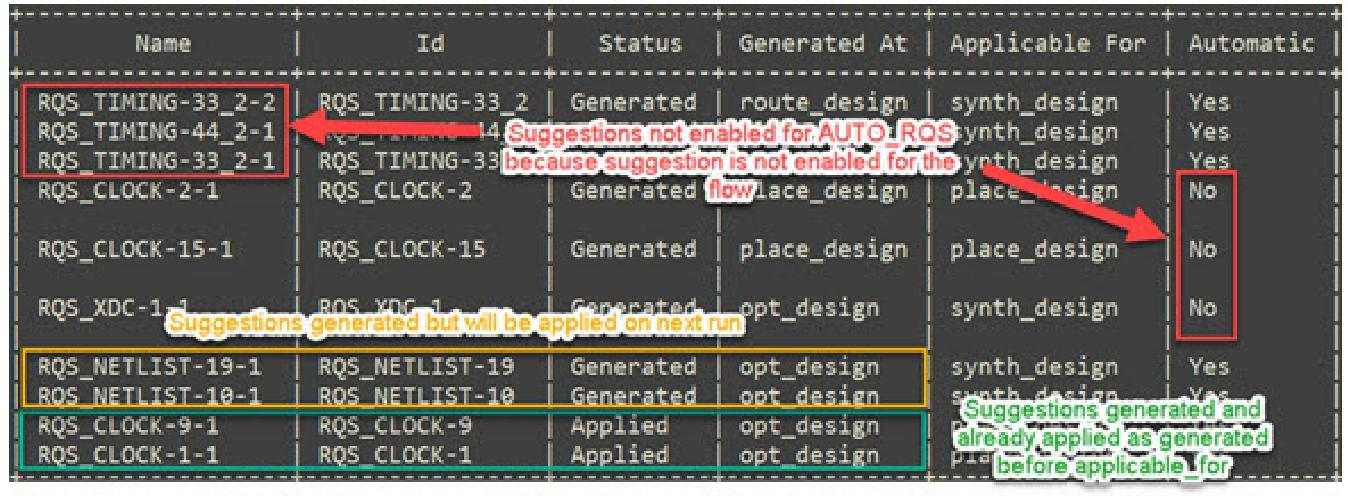The image size is (1348, 496).
Task: Click Generated status in RQS_NETLIST-19-1 row
Action: tap(633, 366)
